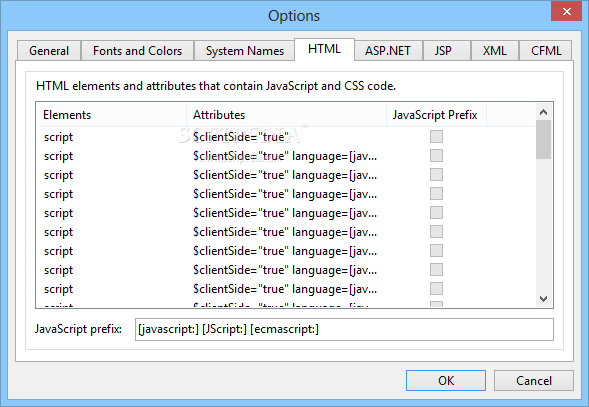Dismiss the dialog with Cancel

pos(534,381)
